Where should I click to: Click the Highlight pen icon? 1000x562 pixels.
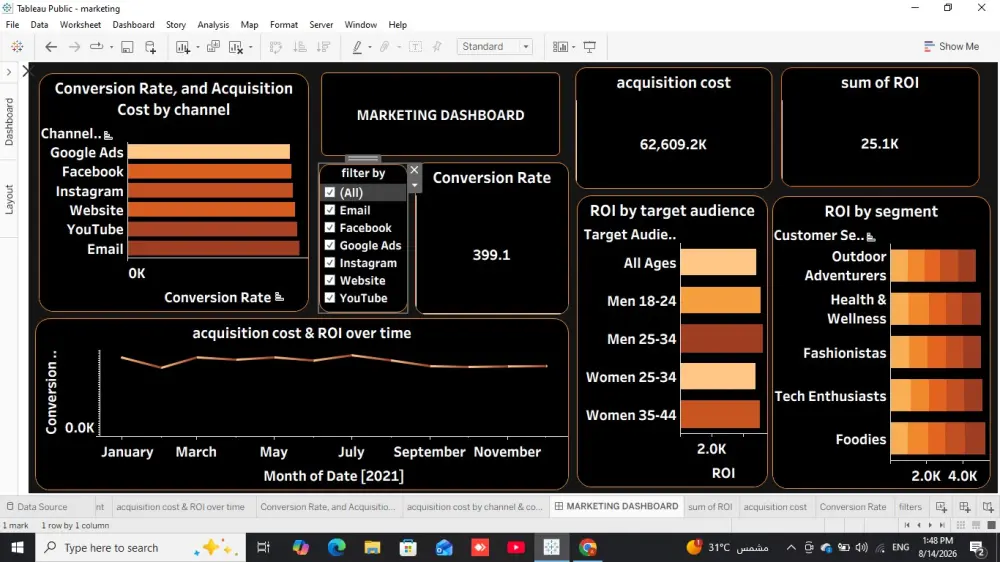pyautogui.click(x=357, y=47)
